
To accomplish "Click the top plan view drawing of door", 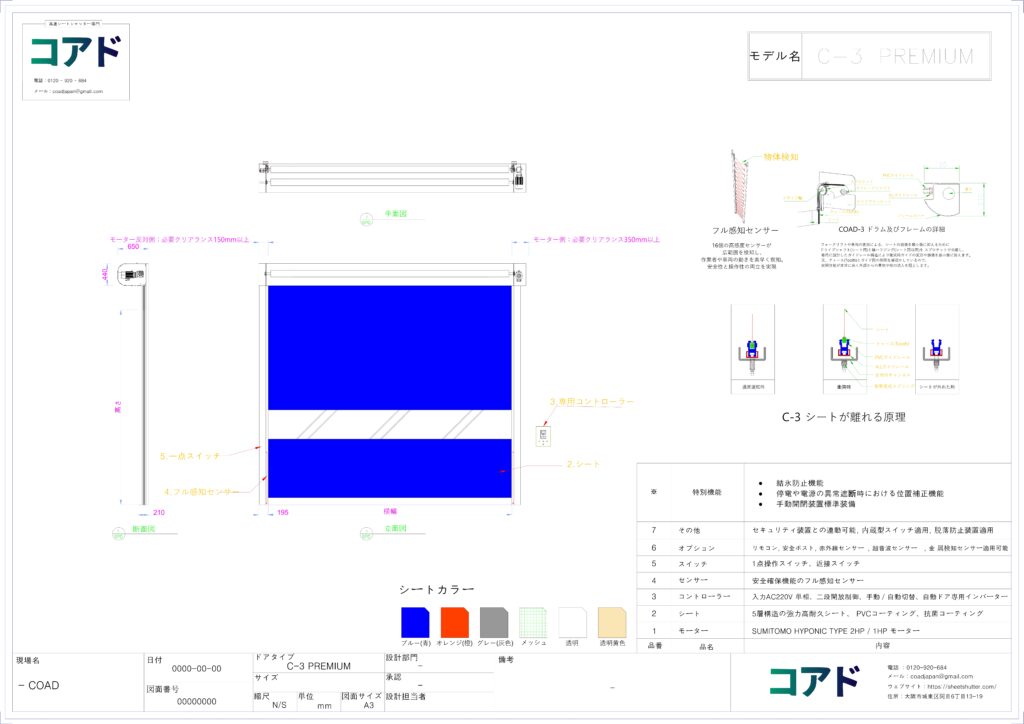I will click(392, 173).
